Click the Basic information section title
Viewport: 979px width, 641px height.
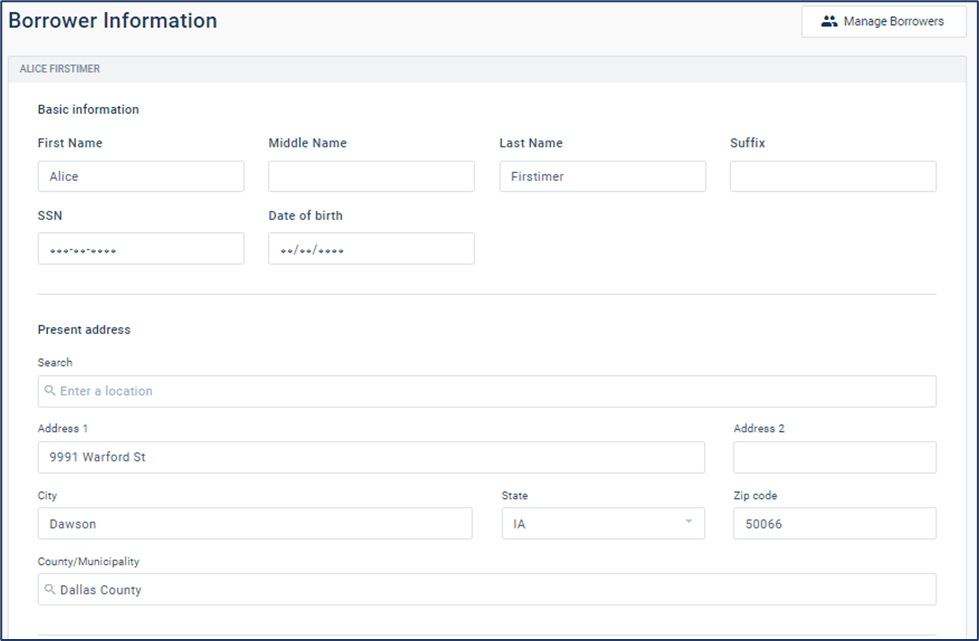pyautogui.click(x=88, y=109)
